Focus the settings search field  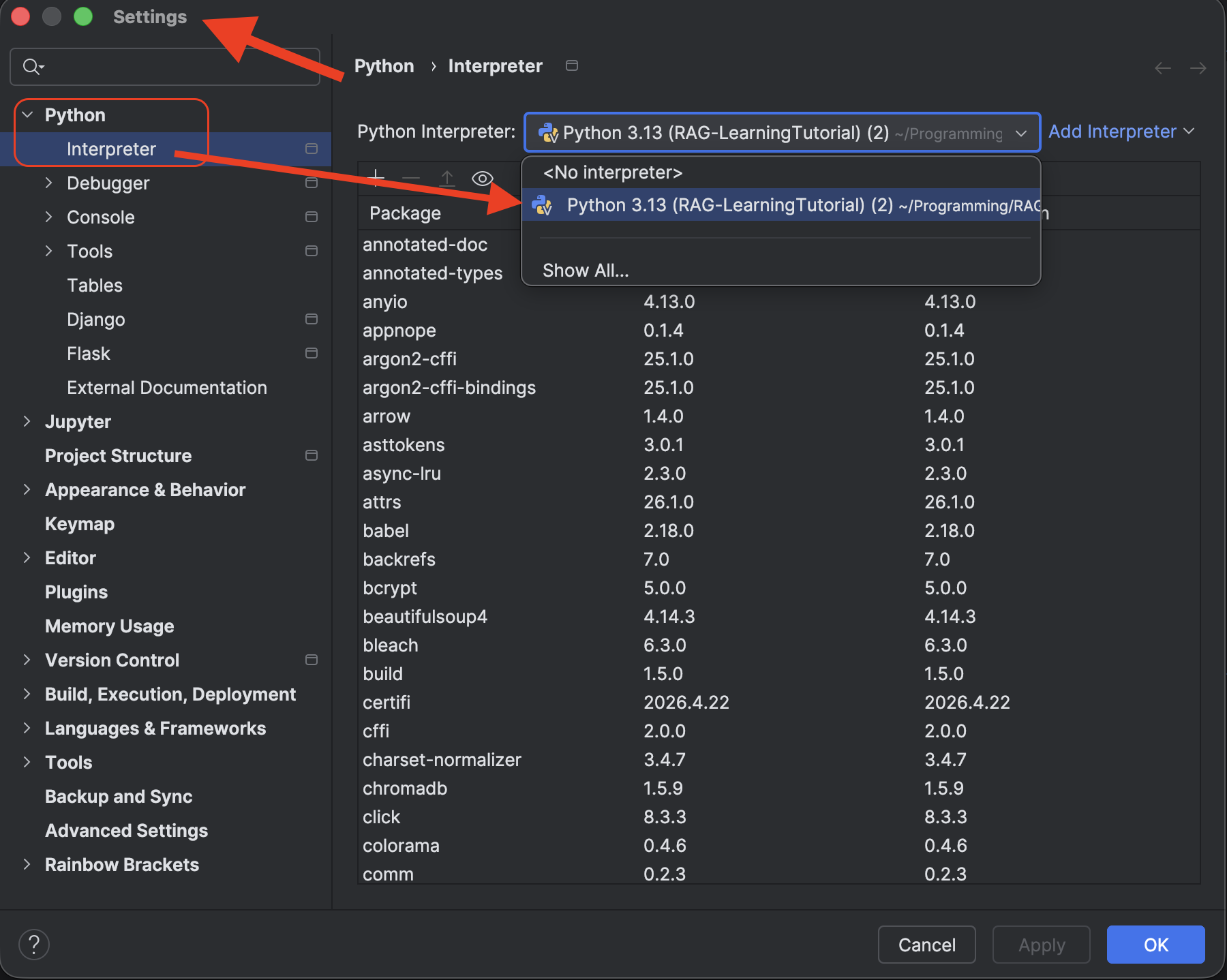click(x=165, y=66)
